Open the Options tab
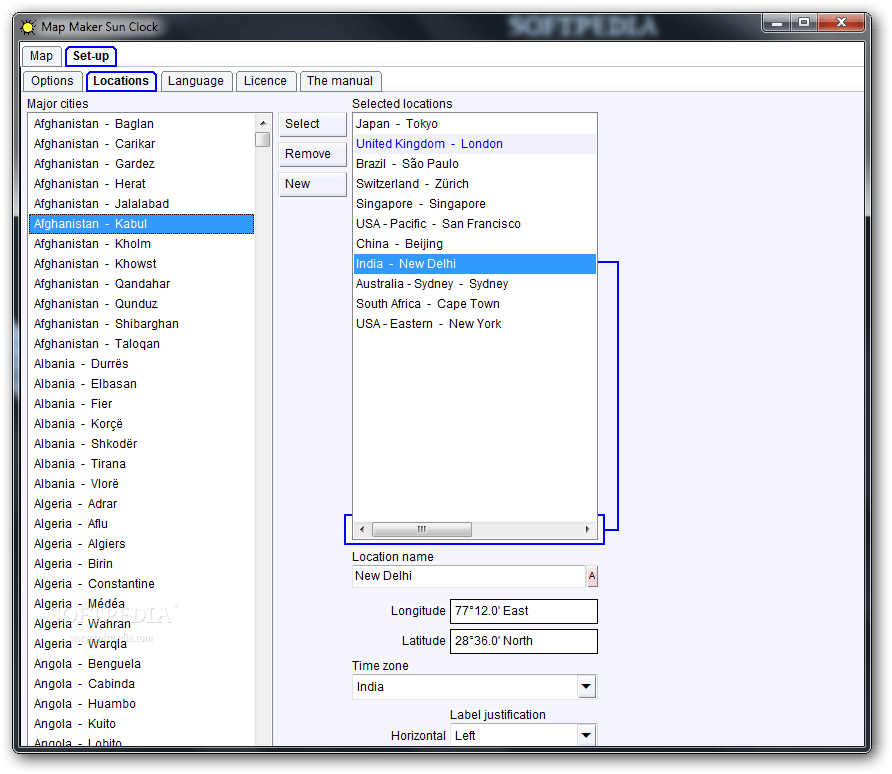Viewport: 892px width, 774px height. [x=52, y=81]
